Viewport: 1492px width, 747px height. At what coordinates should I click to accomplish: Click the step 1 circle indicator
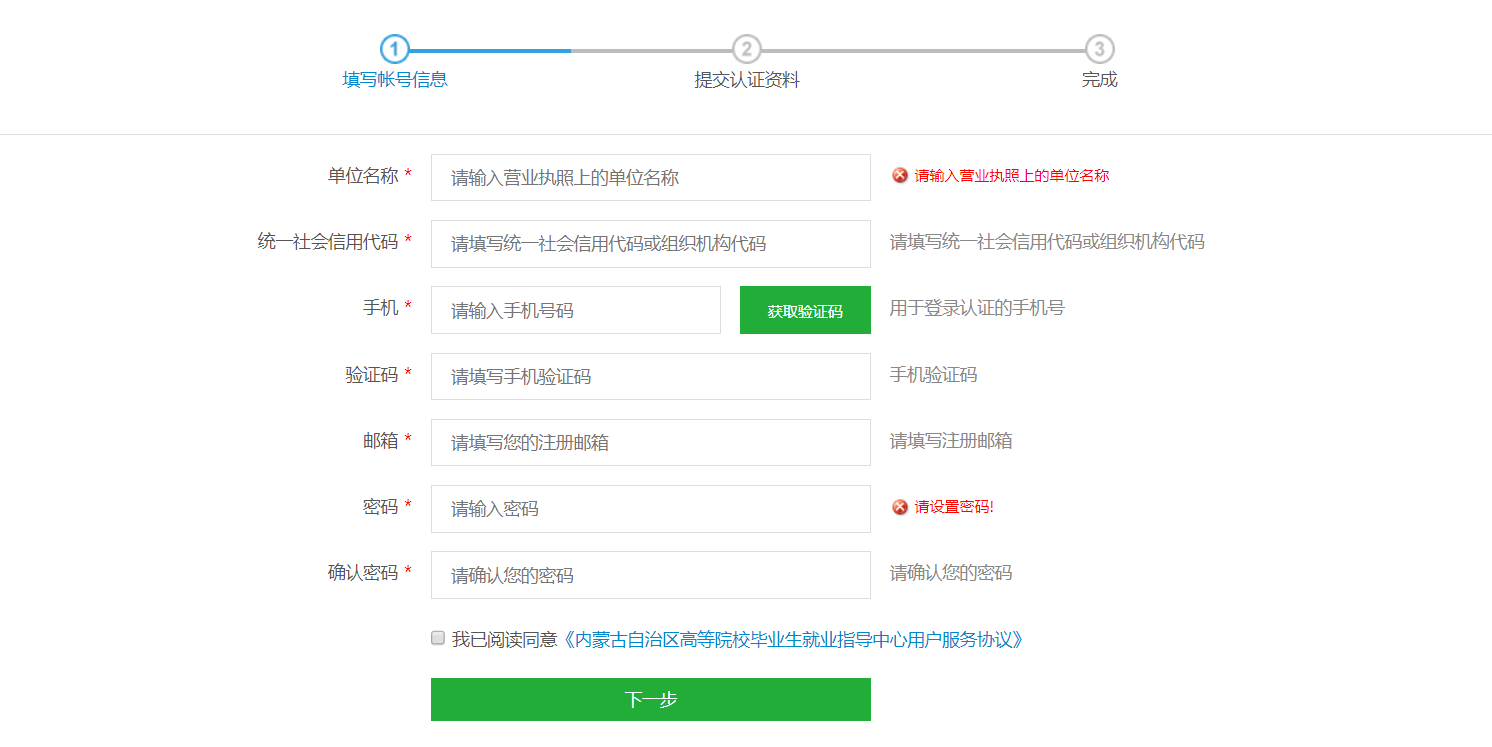point(395,49)
